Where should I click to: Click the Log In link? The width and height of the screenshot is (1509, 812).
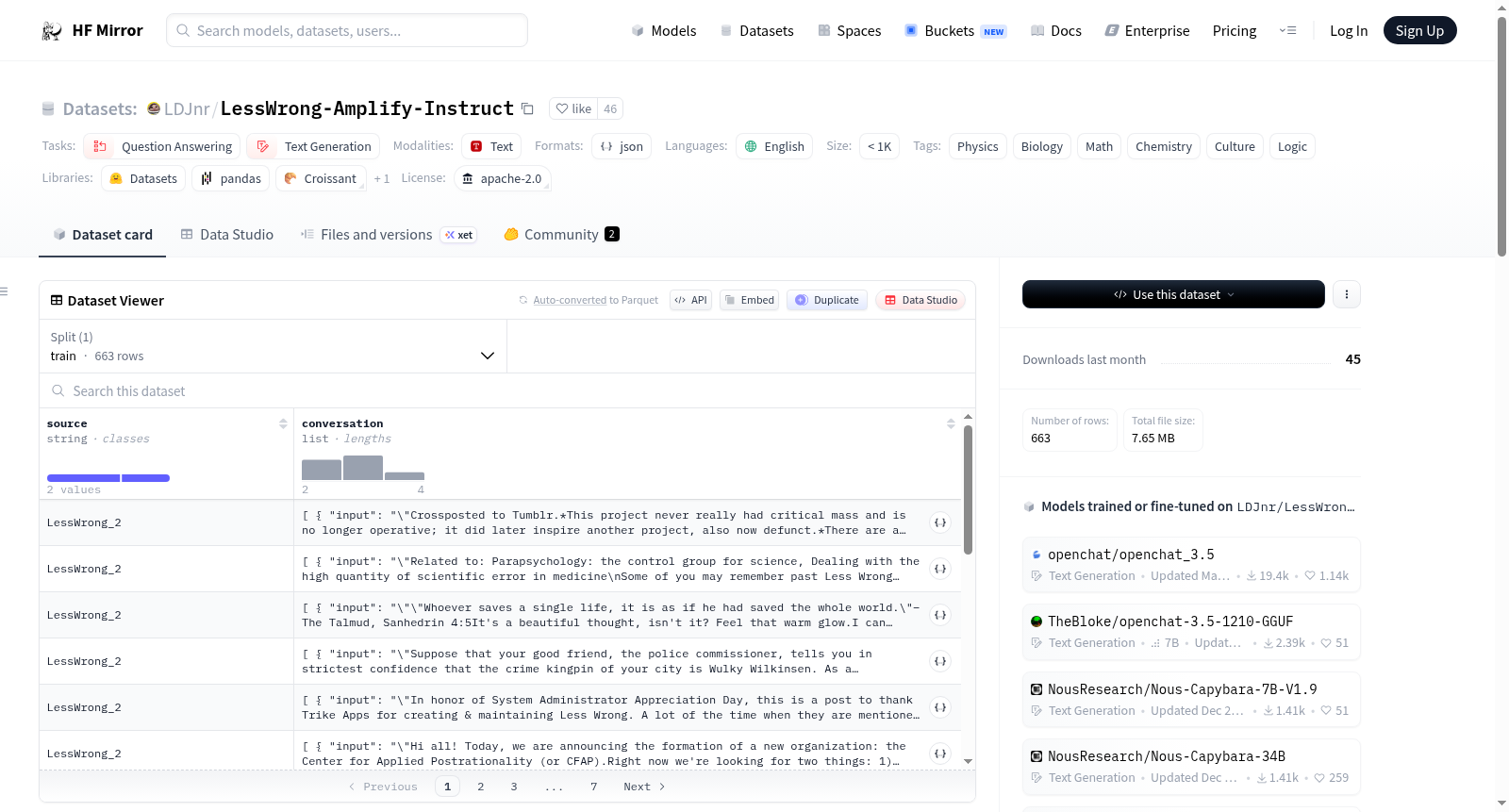(1349, 31)
